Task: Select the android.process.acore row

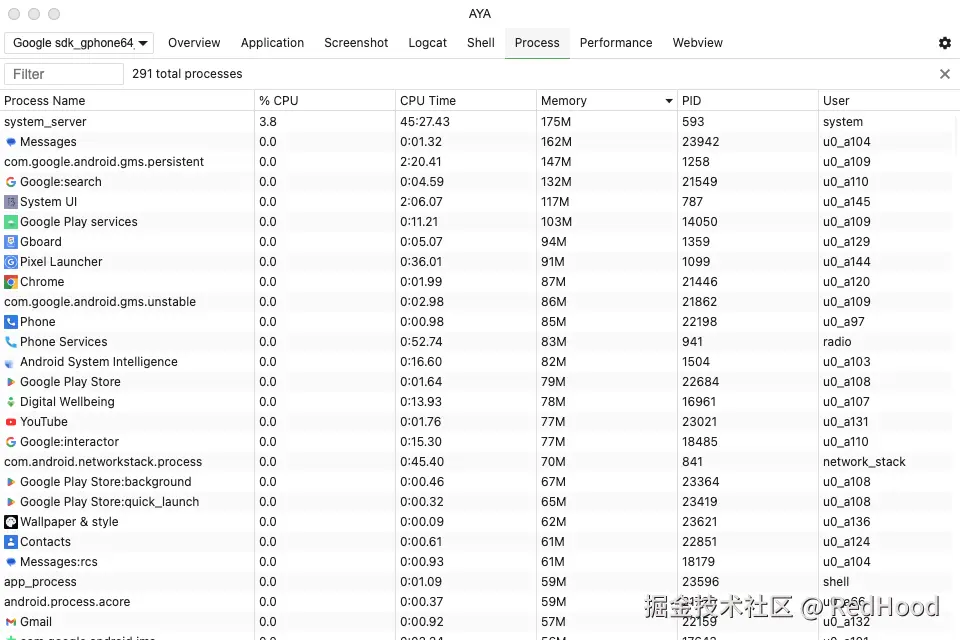Action: 480,602
